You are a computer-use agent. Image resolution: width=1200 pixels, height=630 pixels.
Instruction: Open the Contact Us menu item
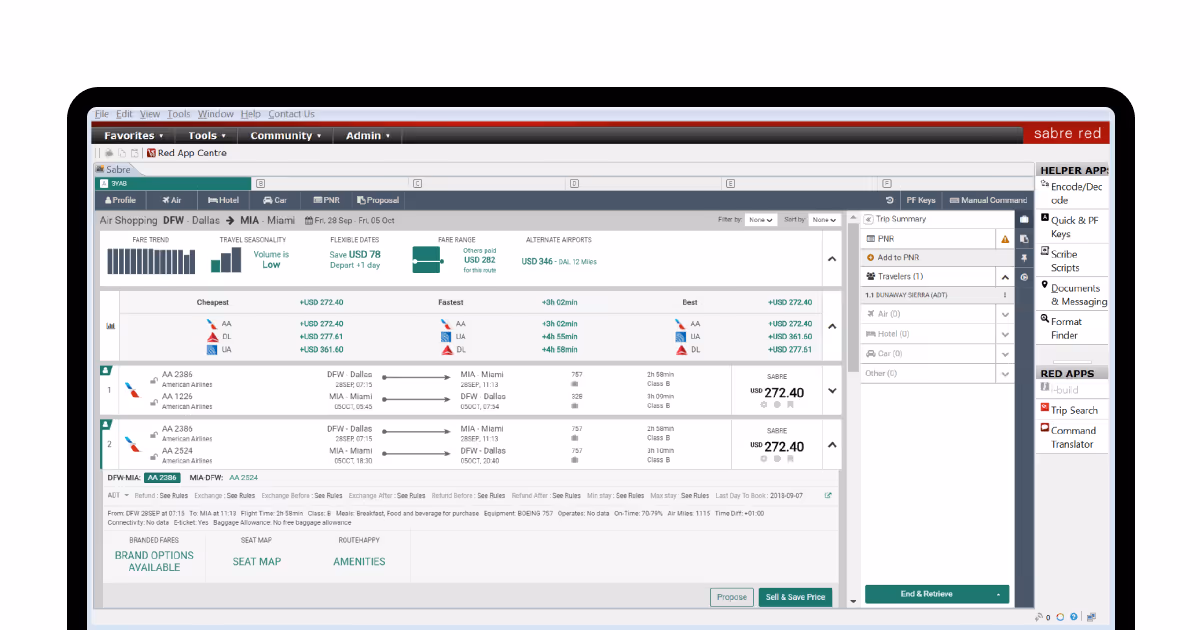[x=291, y=114]
